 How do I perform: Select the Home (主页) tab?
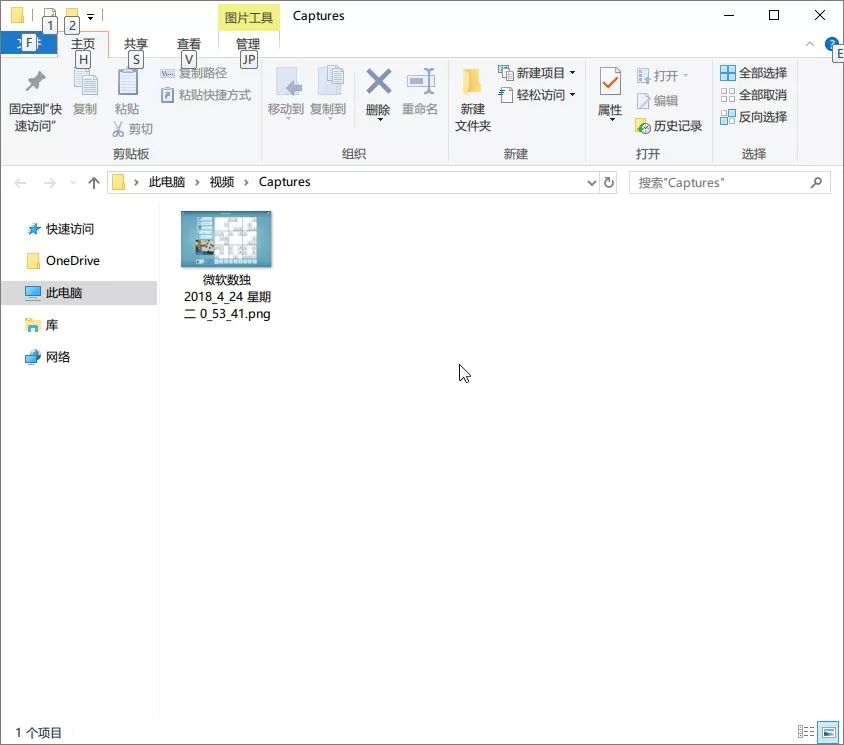83,44
